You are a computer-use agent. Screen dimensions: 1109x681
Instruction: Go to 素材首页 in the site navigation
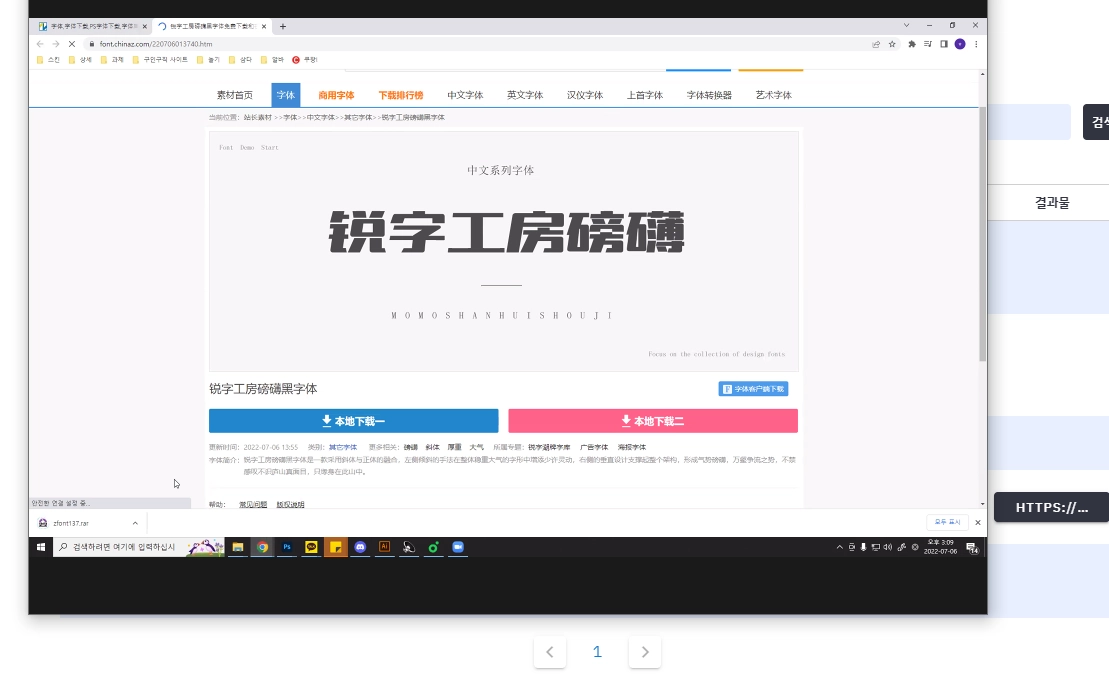click(x=234, y=95)
